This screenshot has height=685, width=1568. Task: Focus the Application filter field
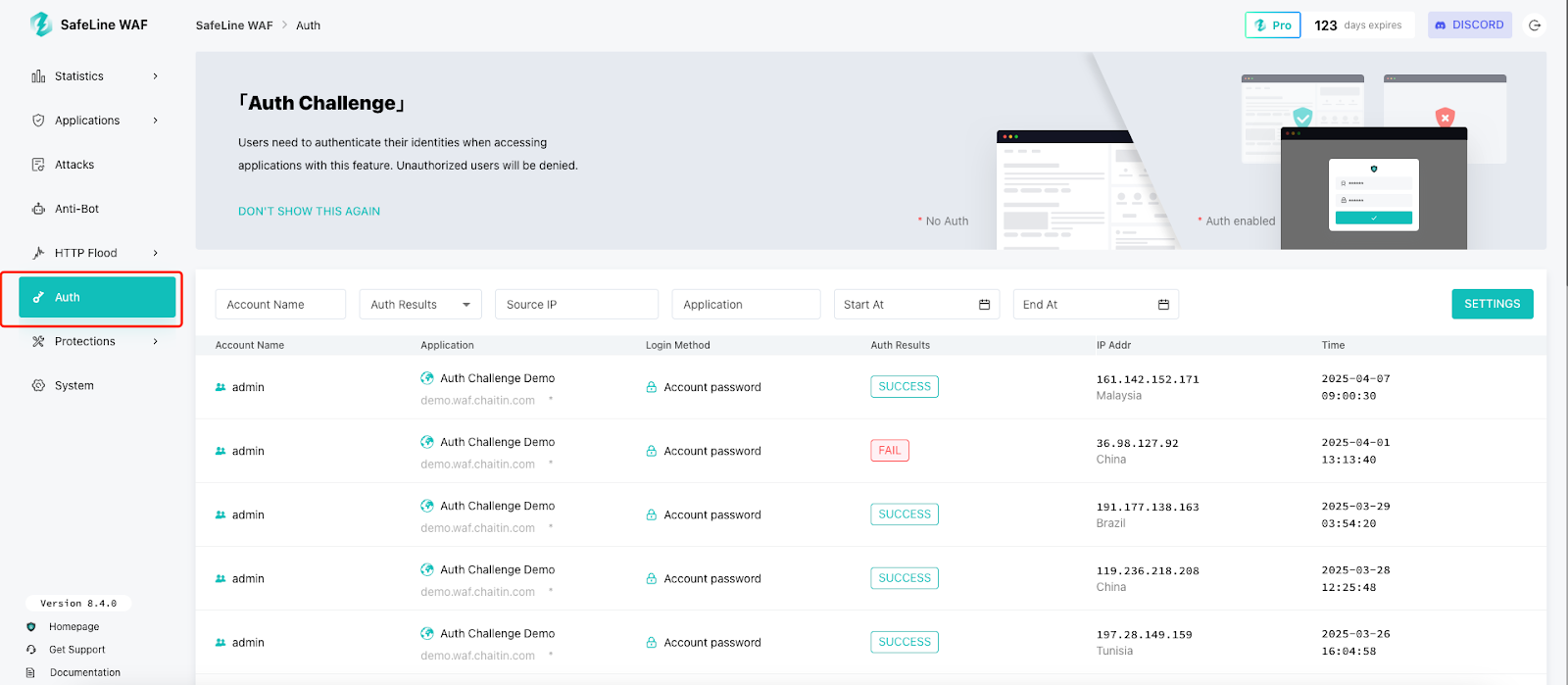click(x=746, y=305)
